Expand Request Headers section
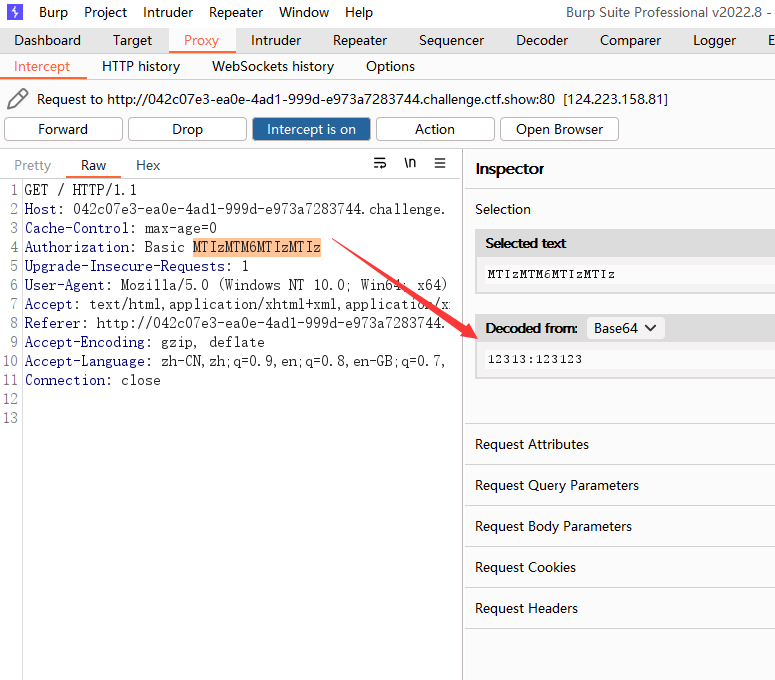 [x=620, y=608]
